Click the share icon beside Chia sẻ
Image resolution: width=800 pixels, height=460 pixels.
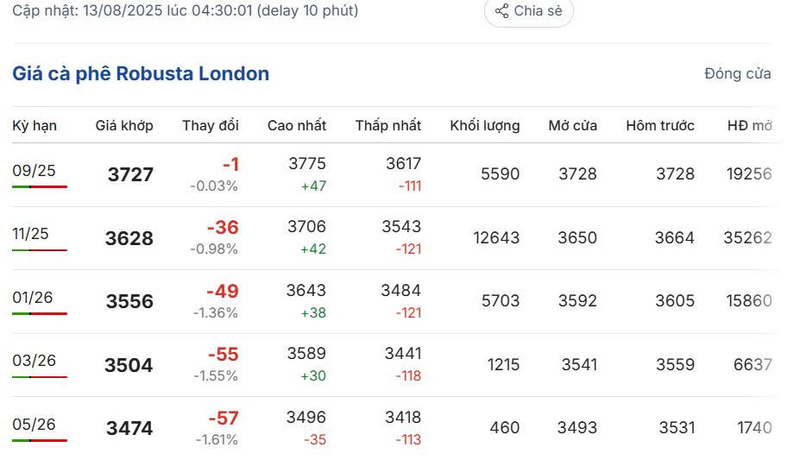pyautogui.click(x=501, y=11)
